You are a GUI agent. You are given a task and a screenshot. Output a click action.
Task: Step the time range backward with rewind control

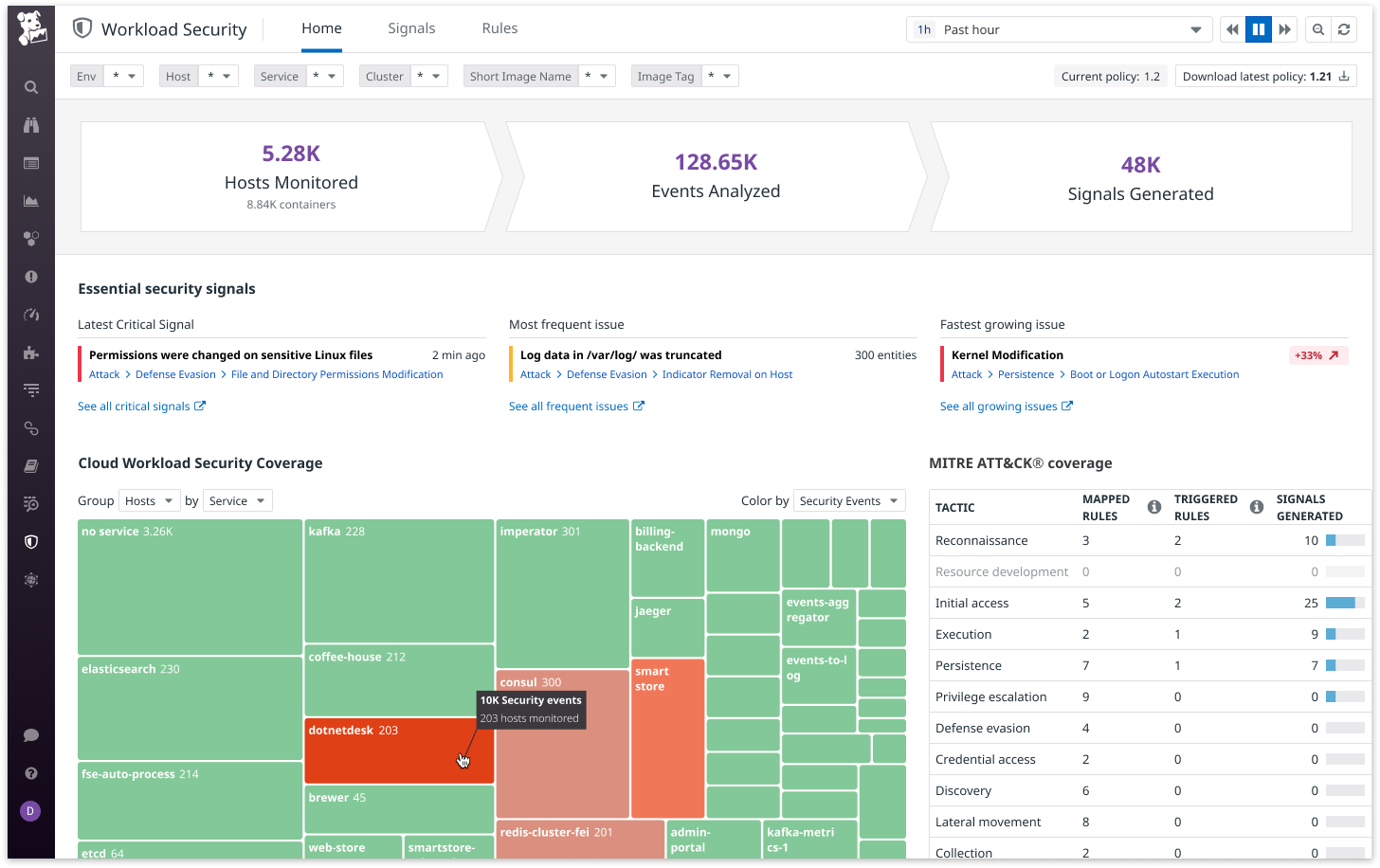coord(1231,29)
